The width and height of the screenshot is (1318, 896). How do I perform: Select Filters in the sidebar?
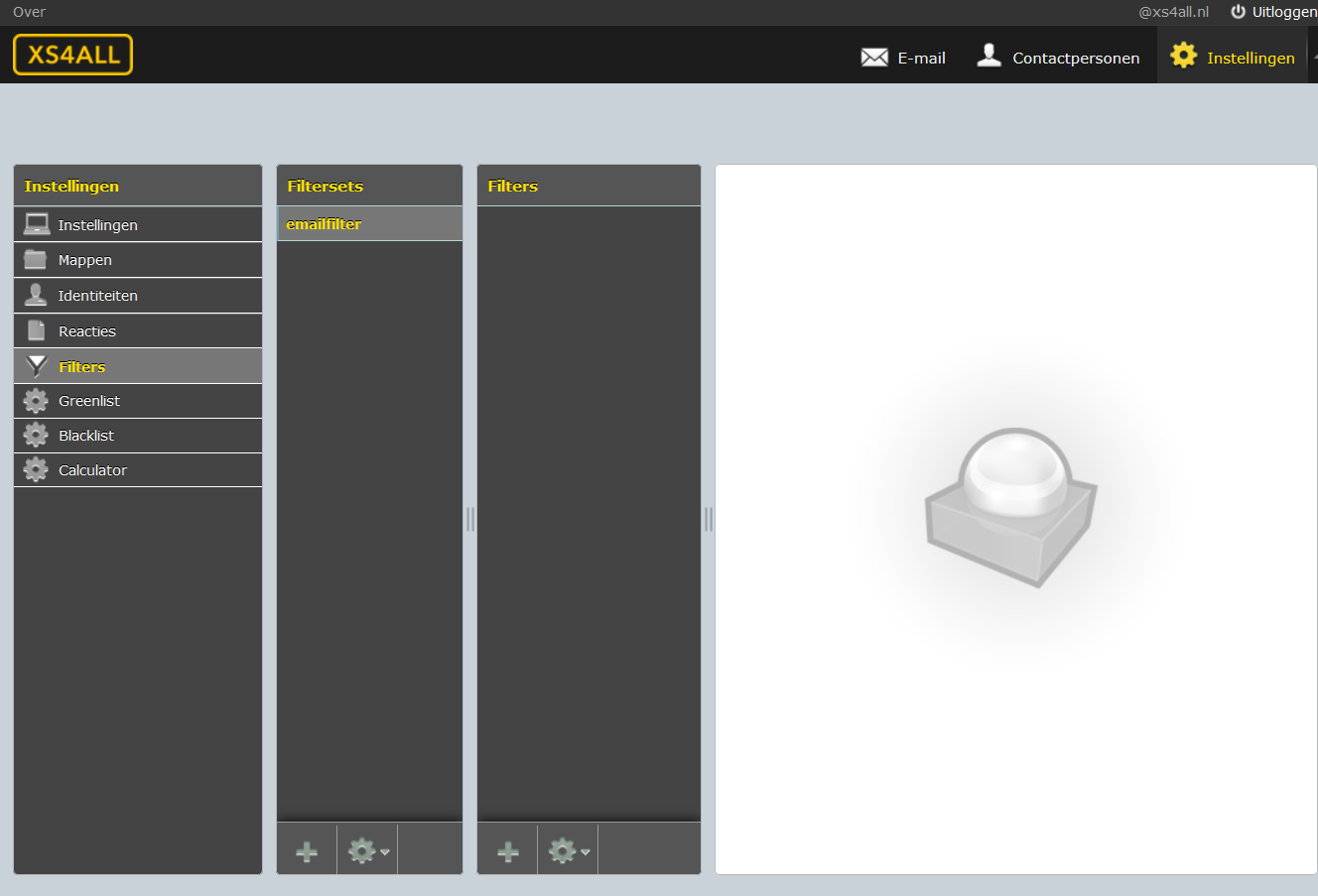click(x=138, y=366)
